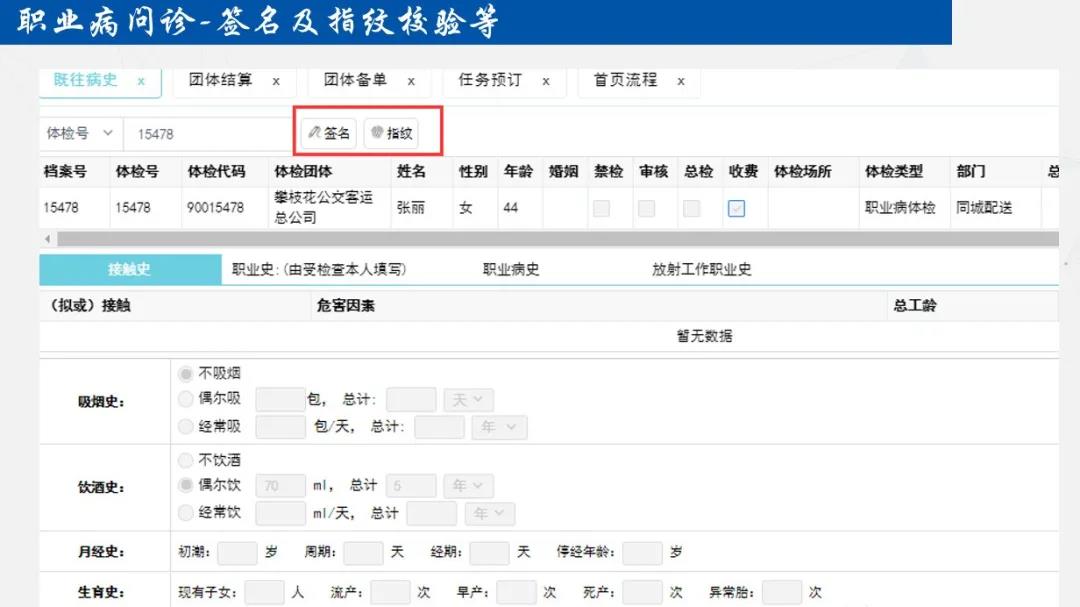Select the 经常吸 radio button

click(185, 426)
